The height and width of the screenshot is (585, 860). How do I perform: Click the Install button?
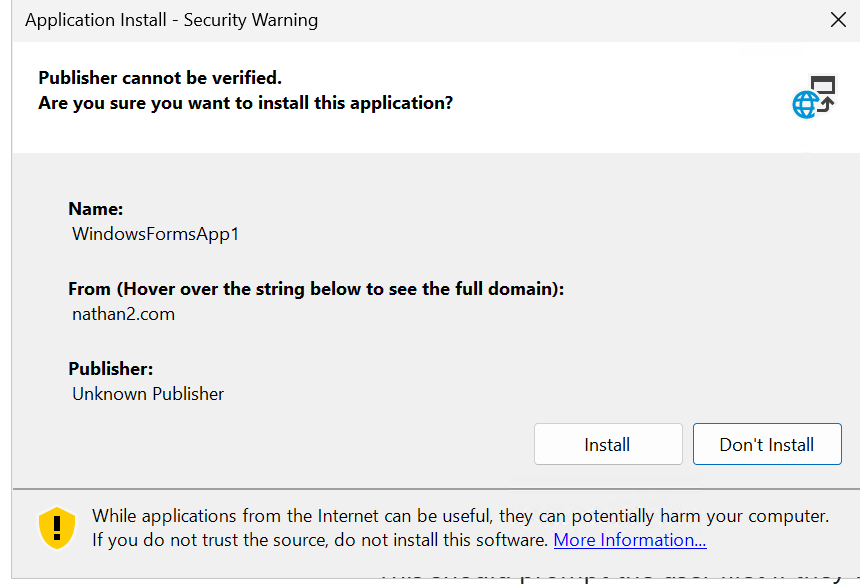tap(608, 445)
